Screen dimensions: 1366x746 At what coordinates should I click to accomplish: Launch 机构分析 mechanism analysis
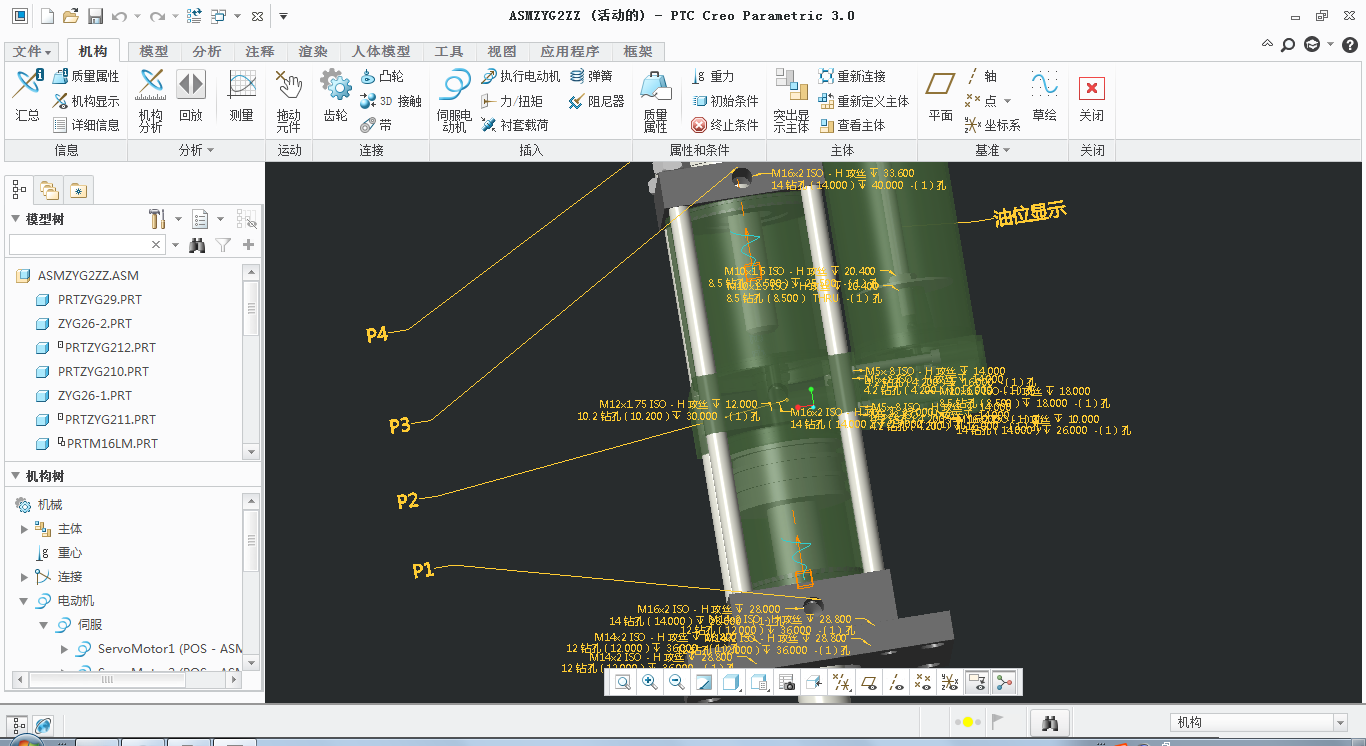pyautogui.click(x=151, y=100)
